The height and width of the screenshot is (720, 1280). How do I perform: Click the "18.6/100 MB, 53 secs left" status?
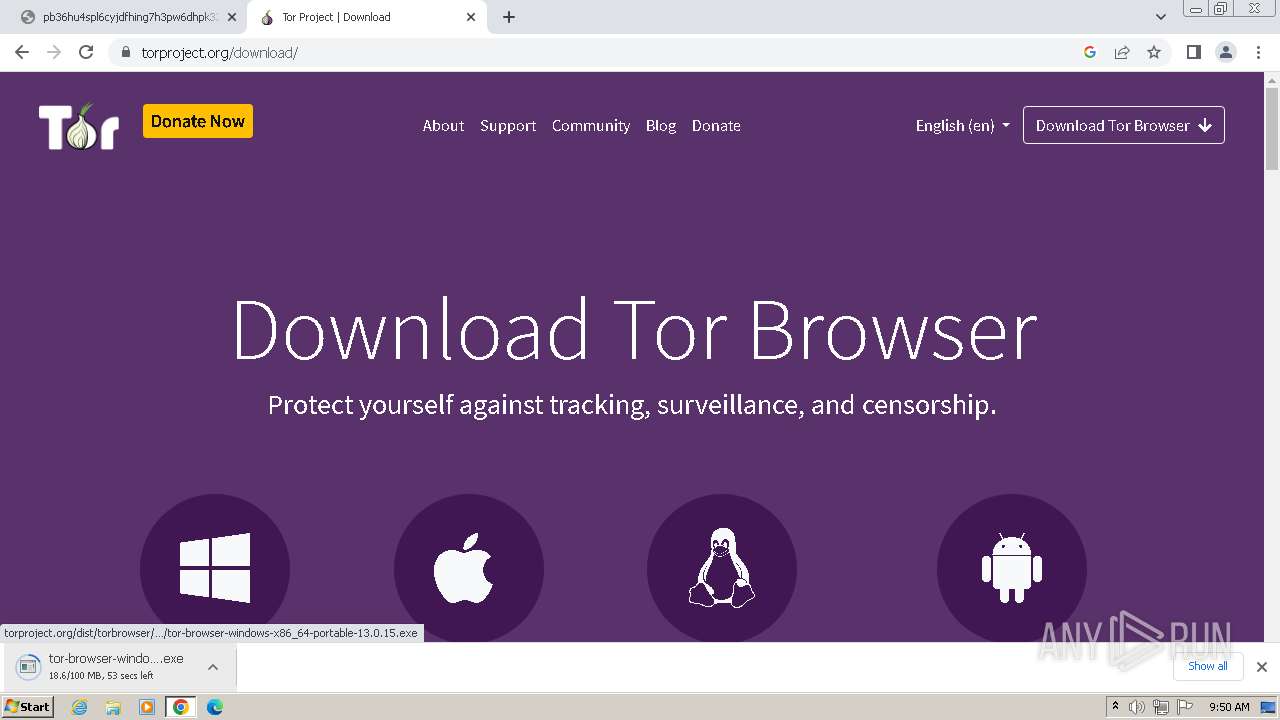[x=101, y=676]
